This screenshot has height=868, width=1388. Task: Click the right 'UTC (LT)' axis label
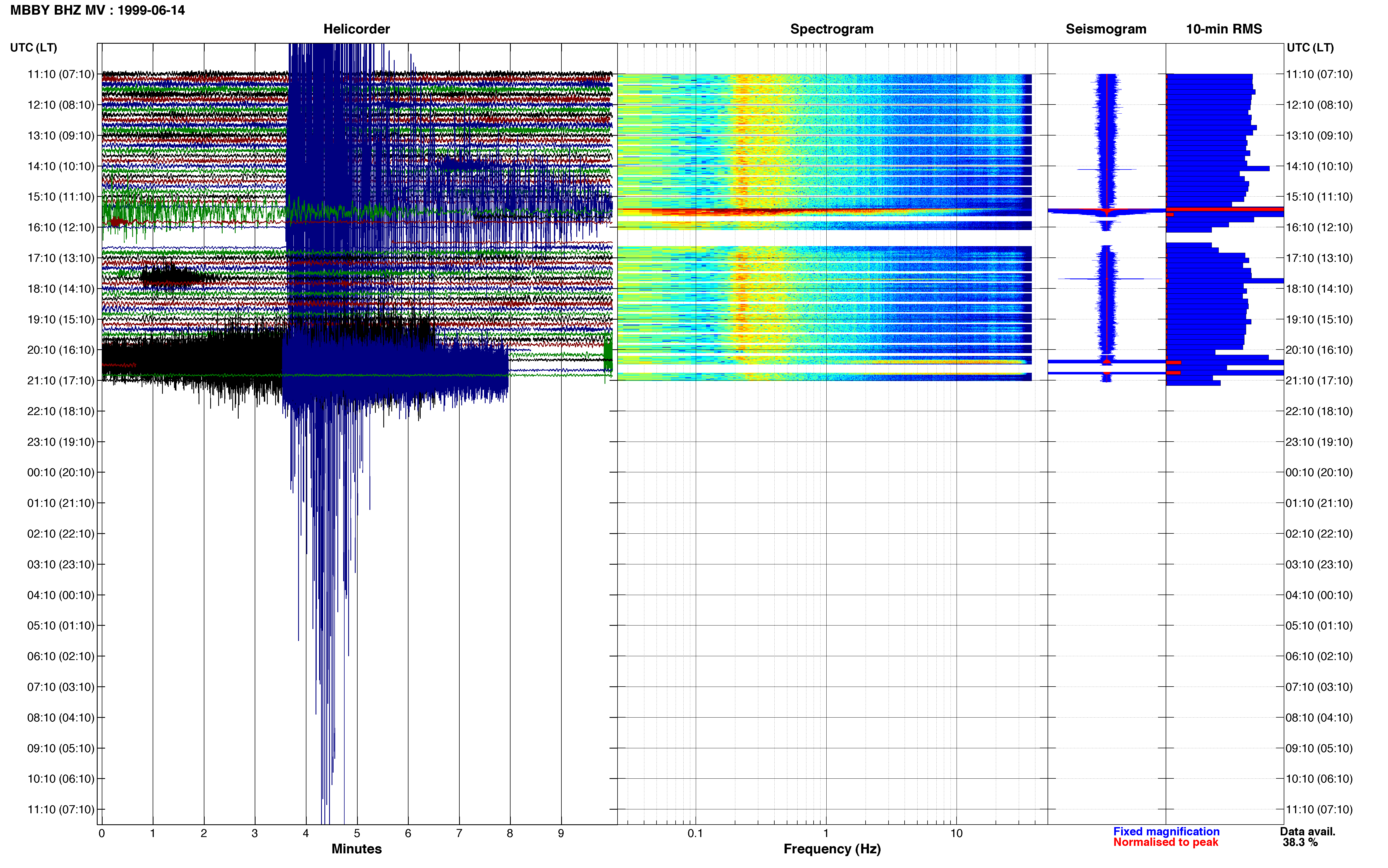pyautogui.click(x=1310, y=48)
